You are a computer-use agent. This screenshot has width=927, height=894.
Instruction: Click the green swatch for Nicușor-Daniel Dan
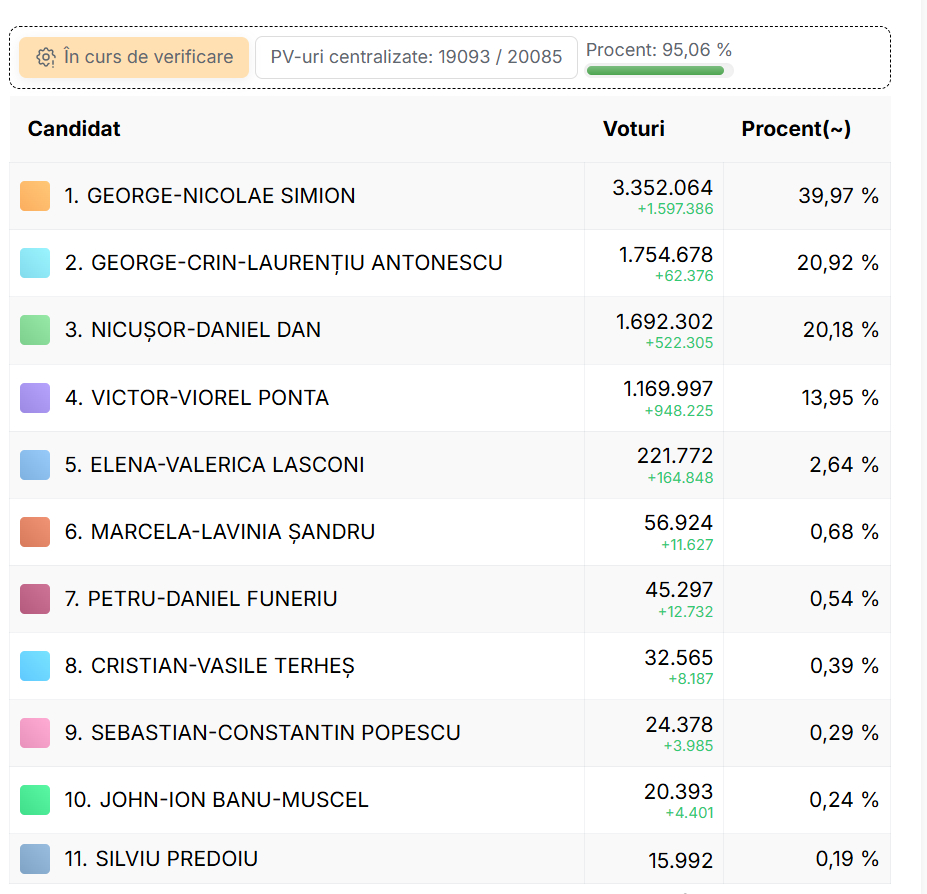click(x=35, y=330)
